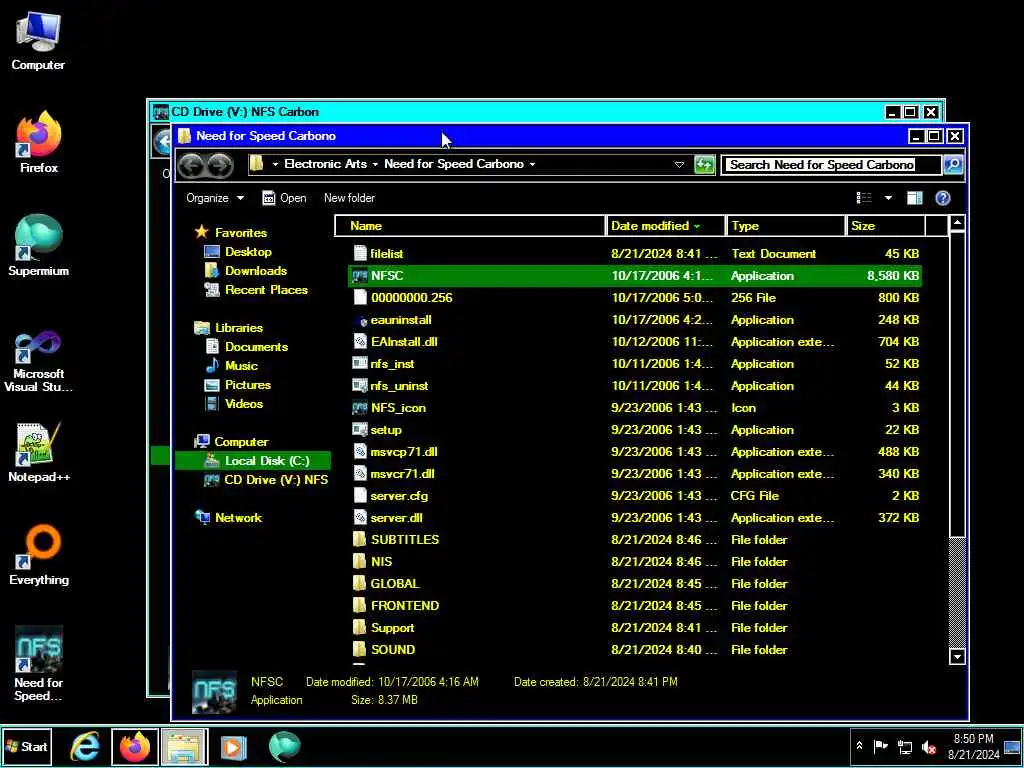
Task: Expand the Need for Speed Carbono breadcrumb arrow
Action: tap(532, 165)
